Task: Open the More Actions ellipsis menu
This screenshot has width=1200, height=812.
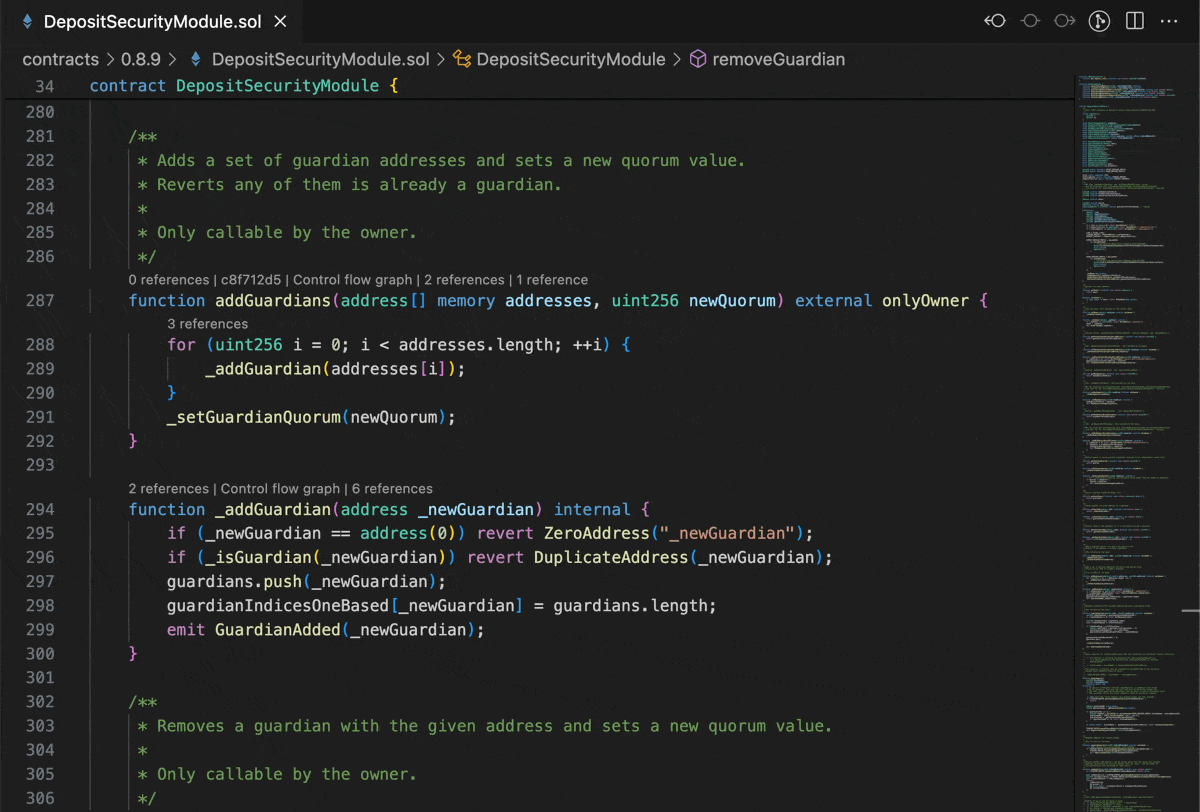Action: (x=1169, y=21)
